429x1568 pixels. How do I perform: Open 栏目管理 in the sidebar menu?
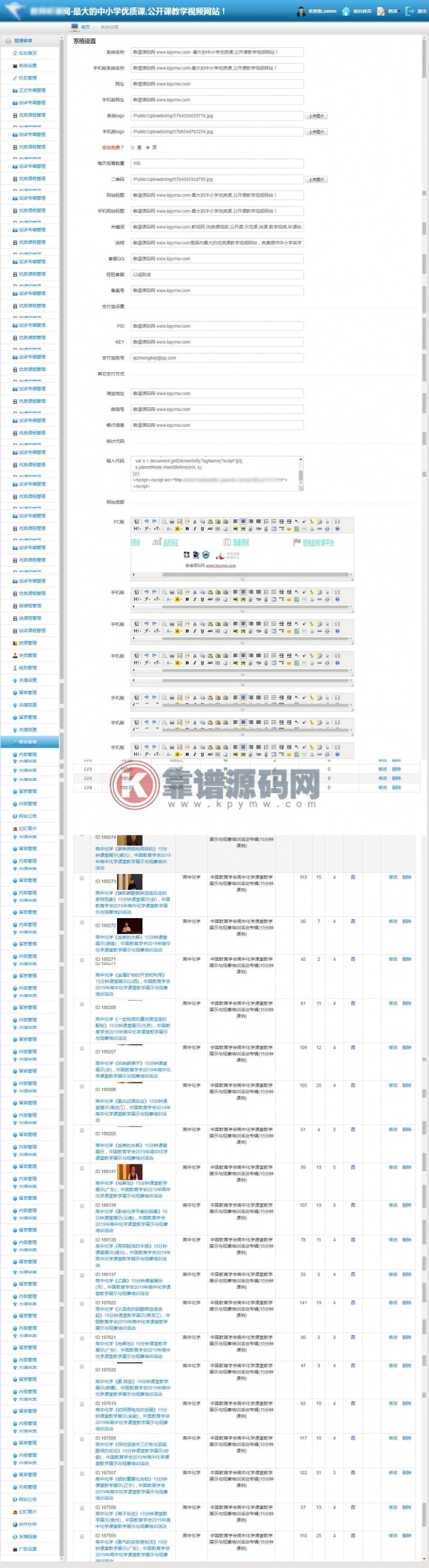click(x=27, y=78)
